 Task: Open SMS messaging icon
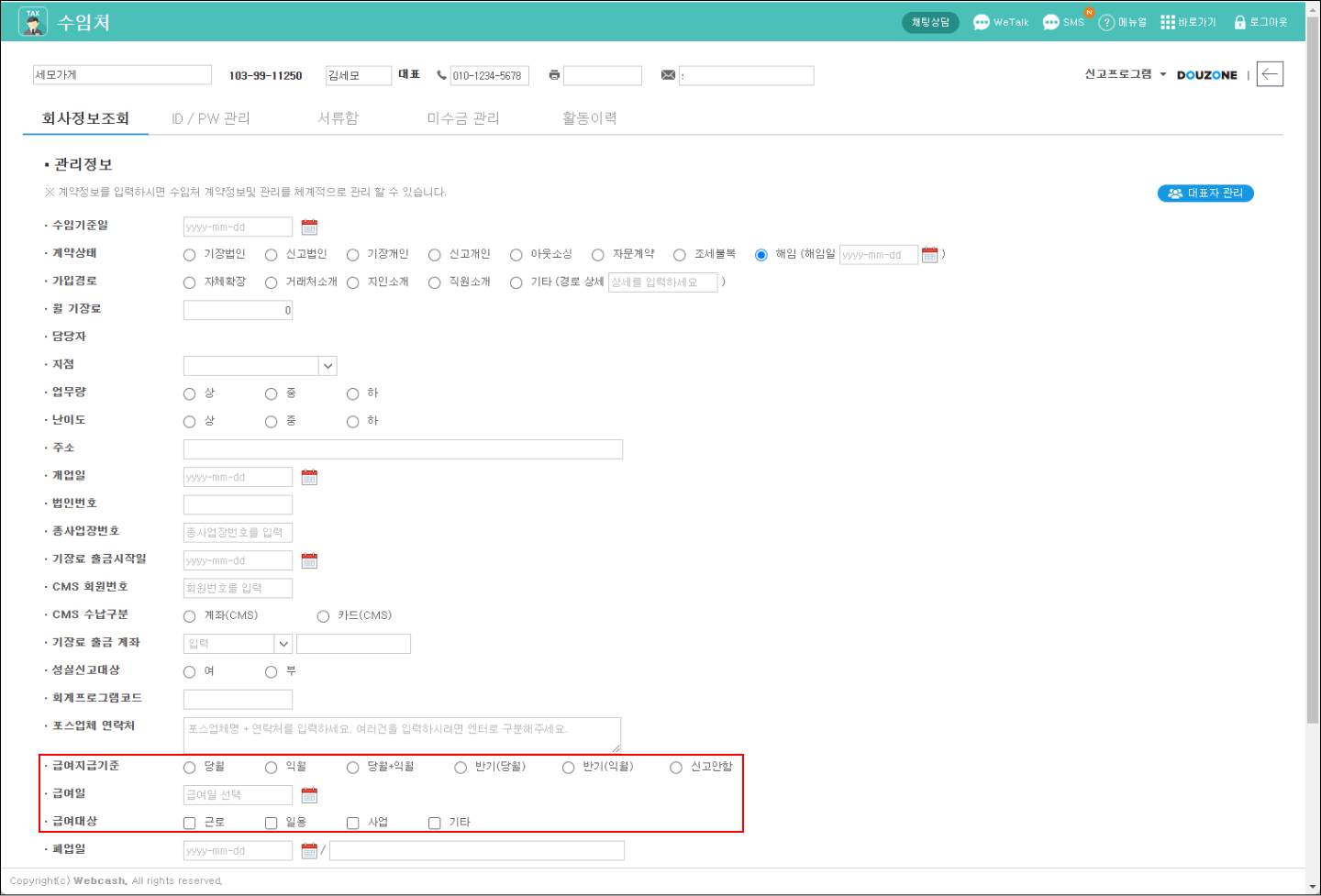tap(1051, 22)
